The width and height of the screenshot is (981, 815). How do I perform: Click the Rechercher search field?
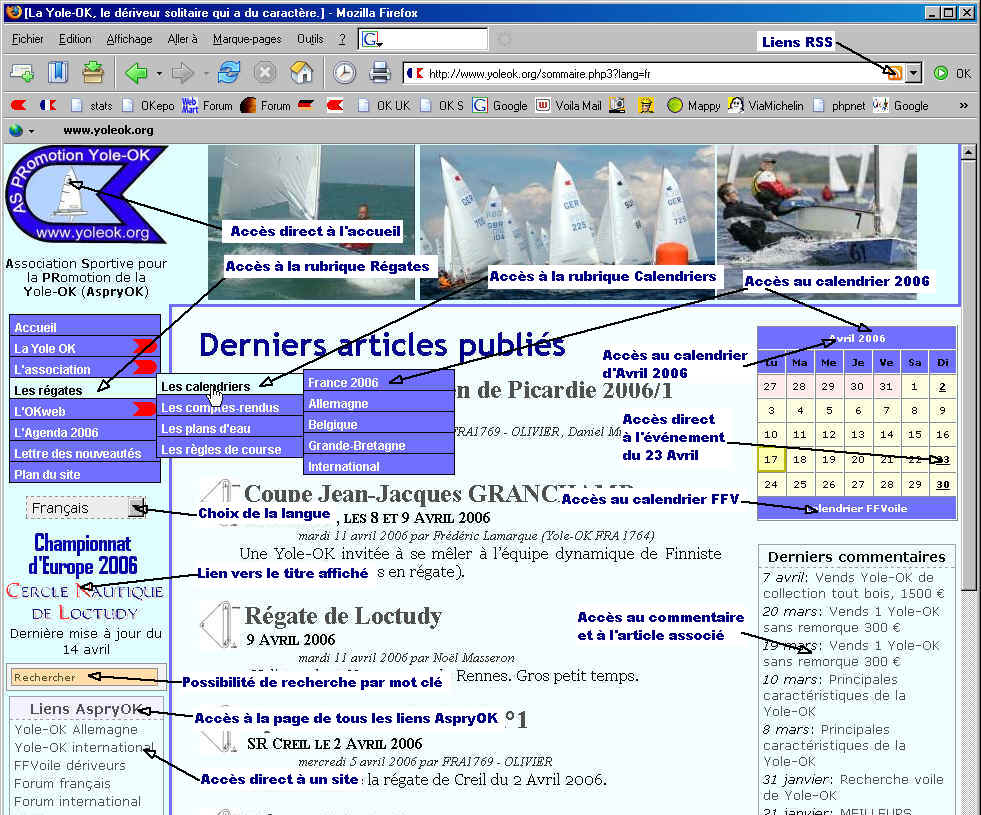pos(84,677)
